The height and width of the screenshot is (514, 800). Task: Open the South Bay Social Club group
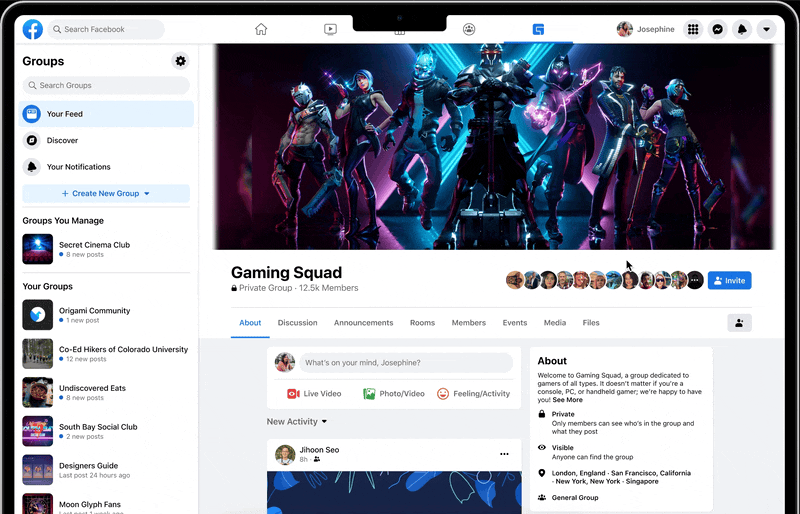[x=106, y=431]
